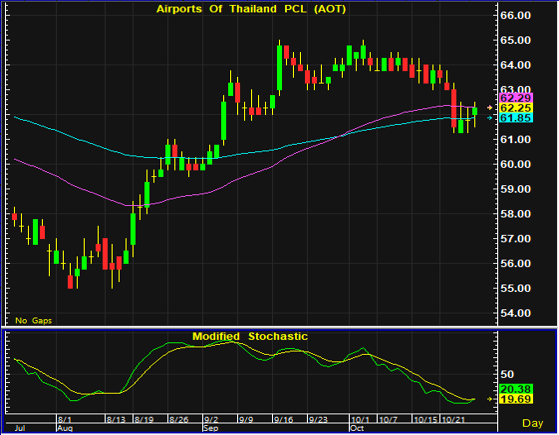The height and width of the screenshot is (435, 559).
Task: Click the small arrow marker beside 61.85 label
Action: (490, 118)
